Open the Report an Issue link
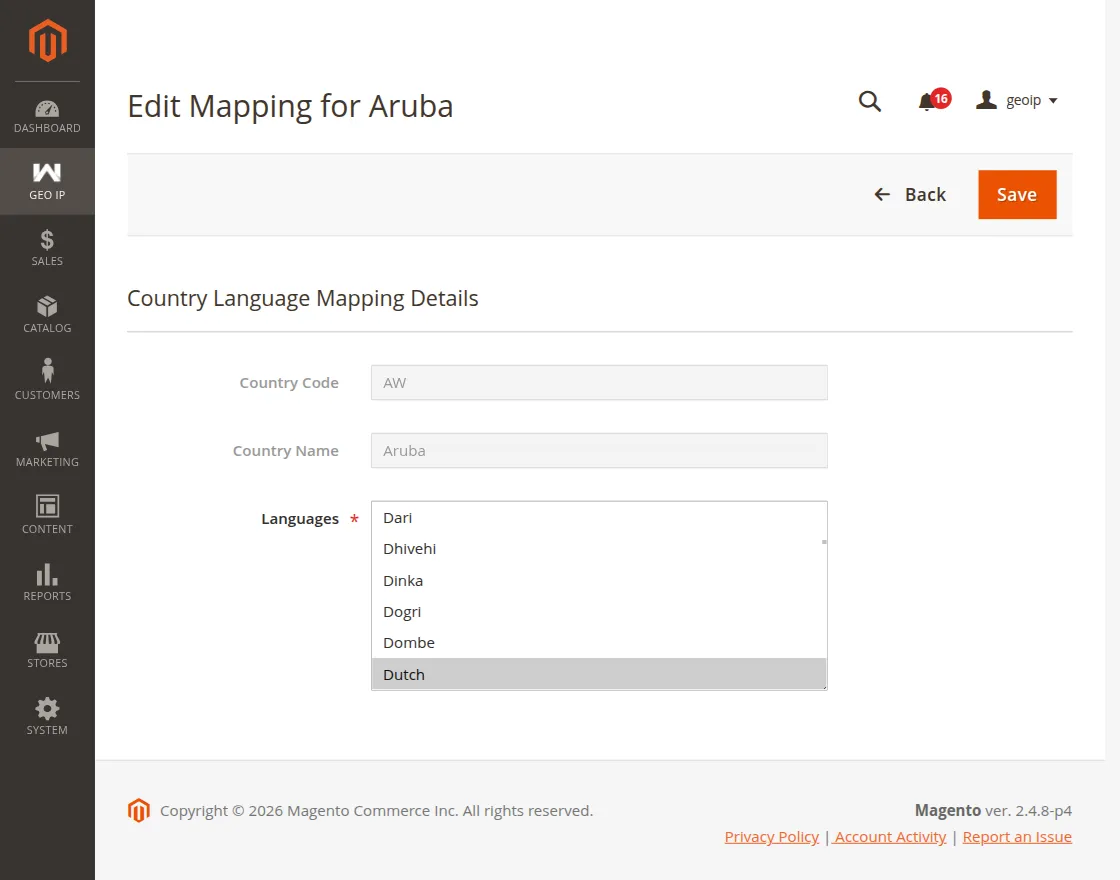Image resolution: width=1120 pixels, height=880 pixels. 1017,837
